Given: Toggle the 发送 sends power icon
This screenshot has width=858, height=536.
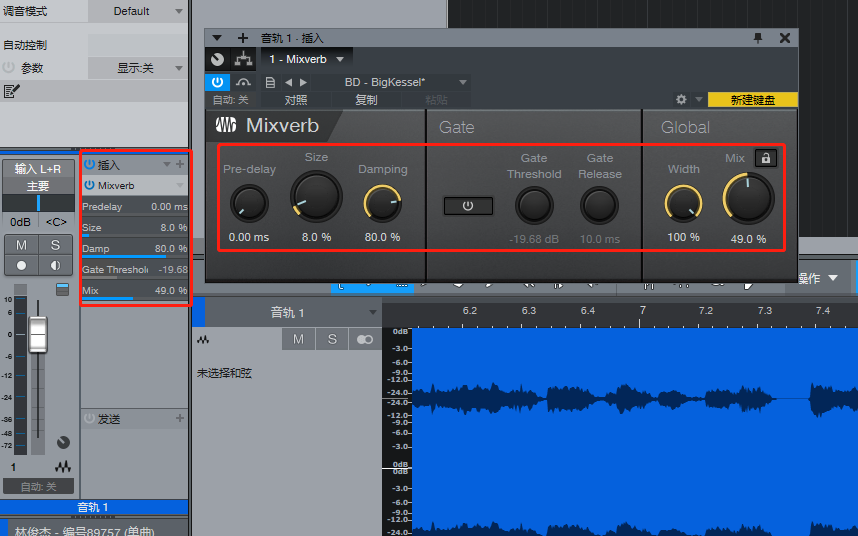Looking at the screenshot, I should tap(89, 418).
